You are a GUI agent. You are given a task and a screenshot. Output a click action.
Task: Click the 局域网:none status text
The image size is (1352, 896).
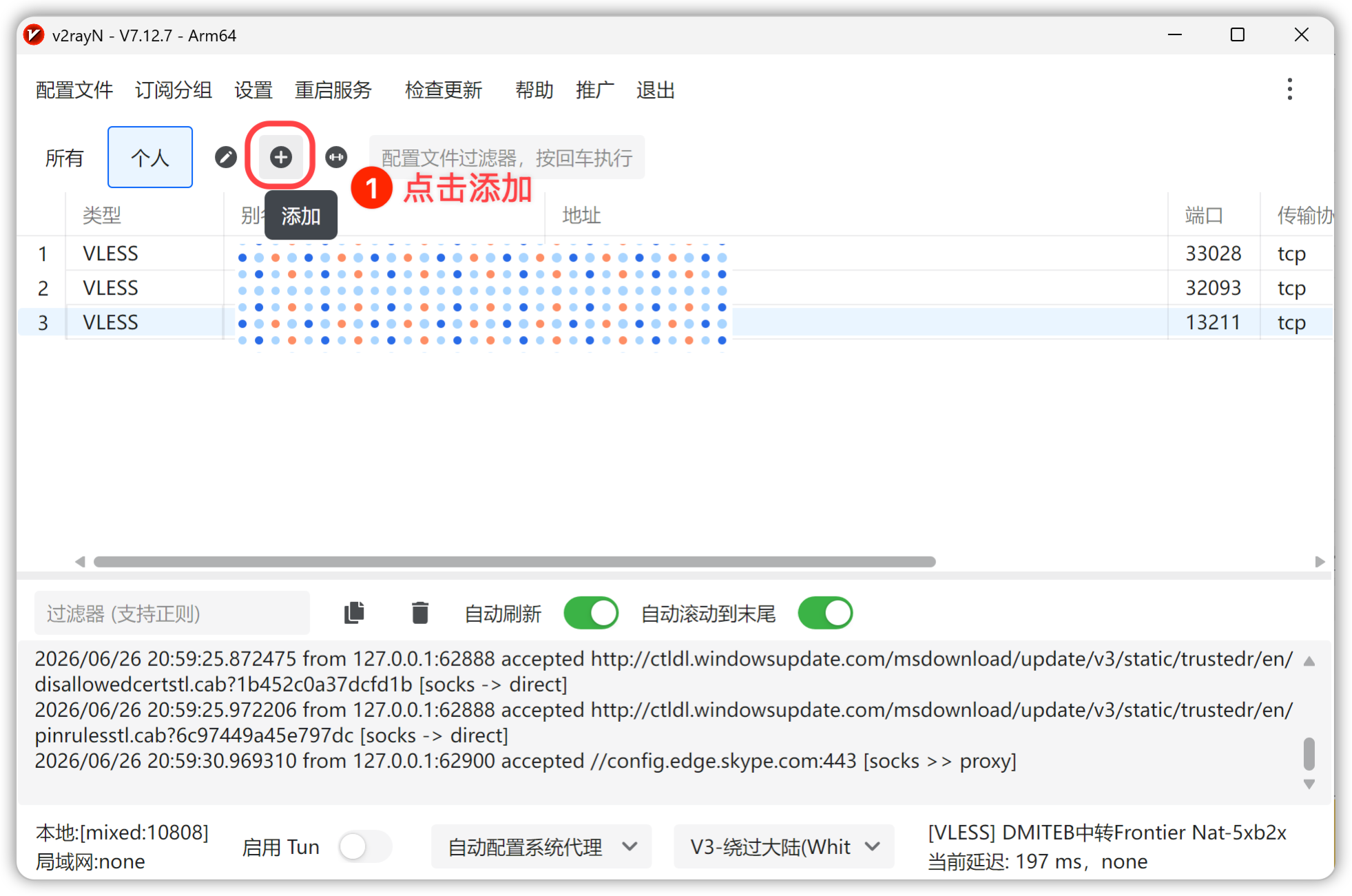coord(90,862)
